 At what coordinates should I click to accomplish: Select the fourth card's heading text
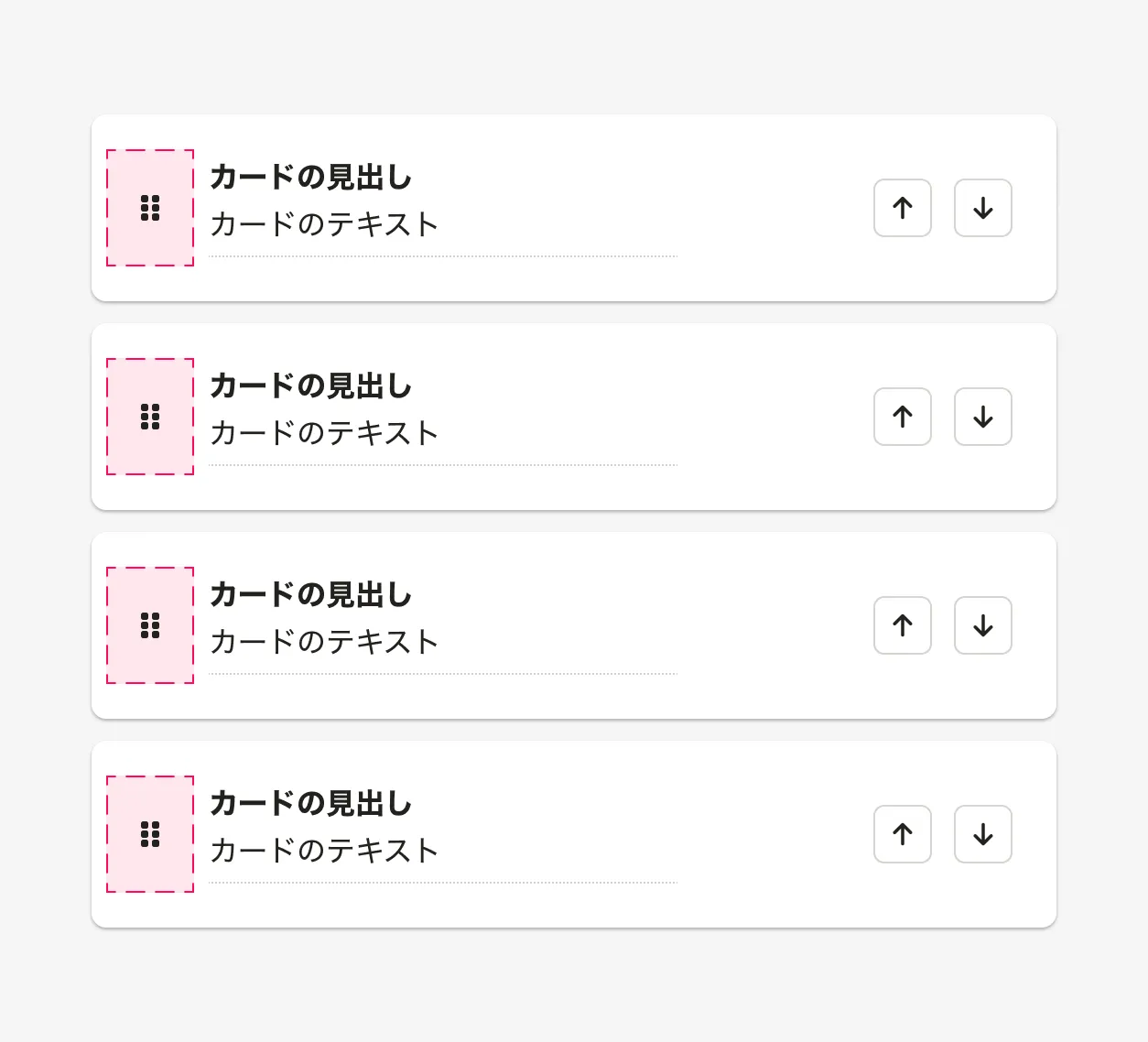tap(311, 803)
